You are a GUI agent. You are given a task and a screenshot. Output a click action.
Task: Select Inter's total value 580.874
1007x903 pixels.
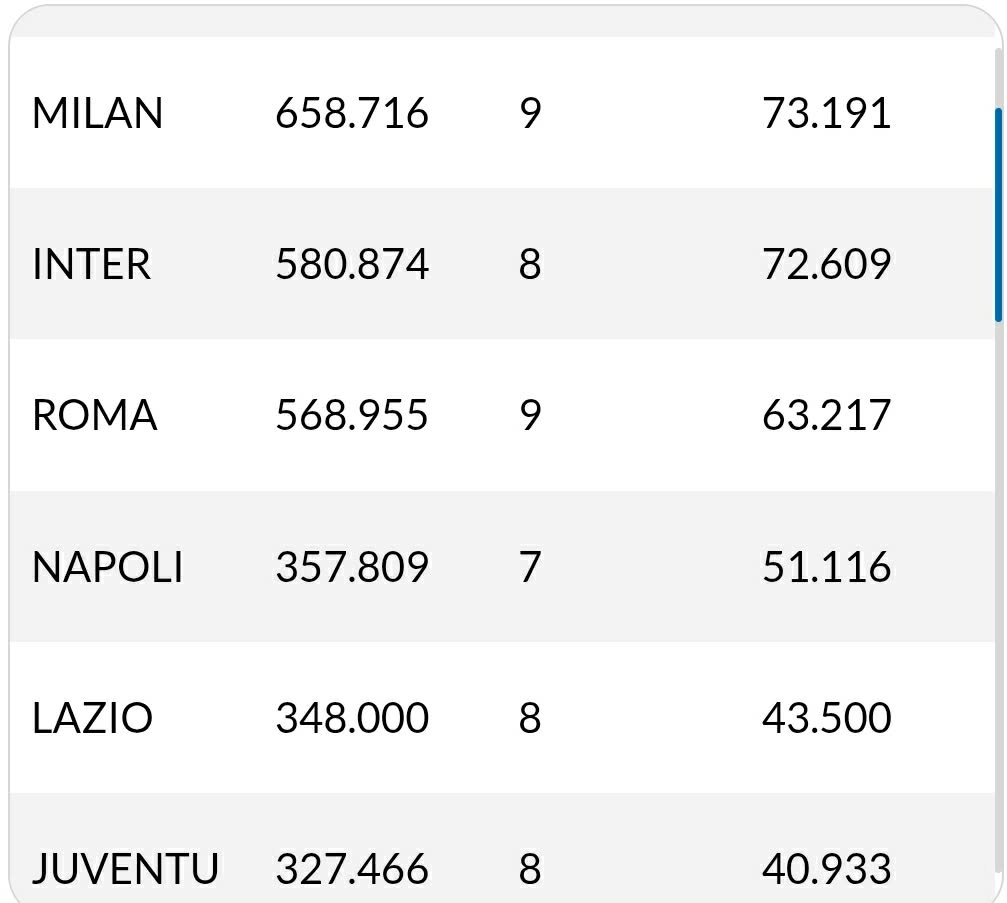click(x=352, y=265)
